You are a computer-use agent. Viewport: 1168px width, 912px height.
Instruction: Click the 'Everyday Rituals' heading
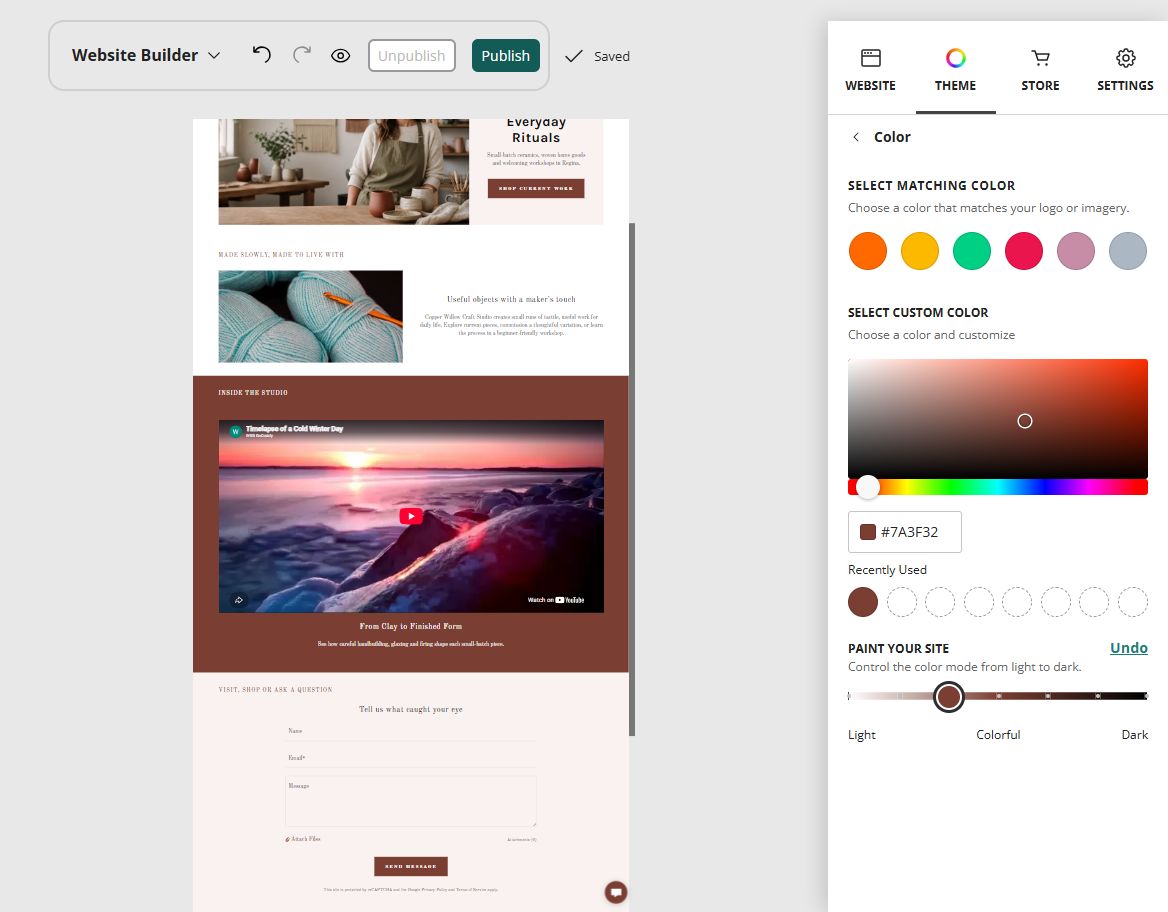tap(536, 130)
